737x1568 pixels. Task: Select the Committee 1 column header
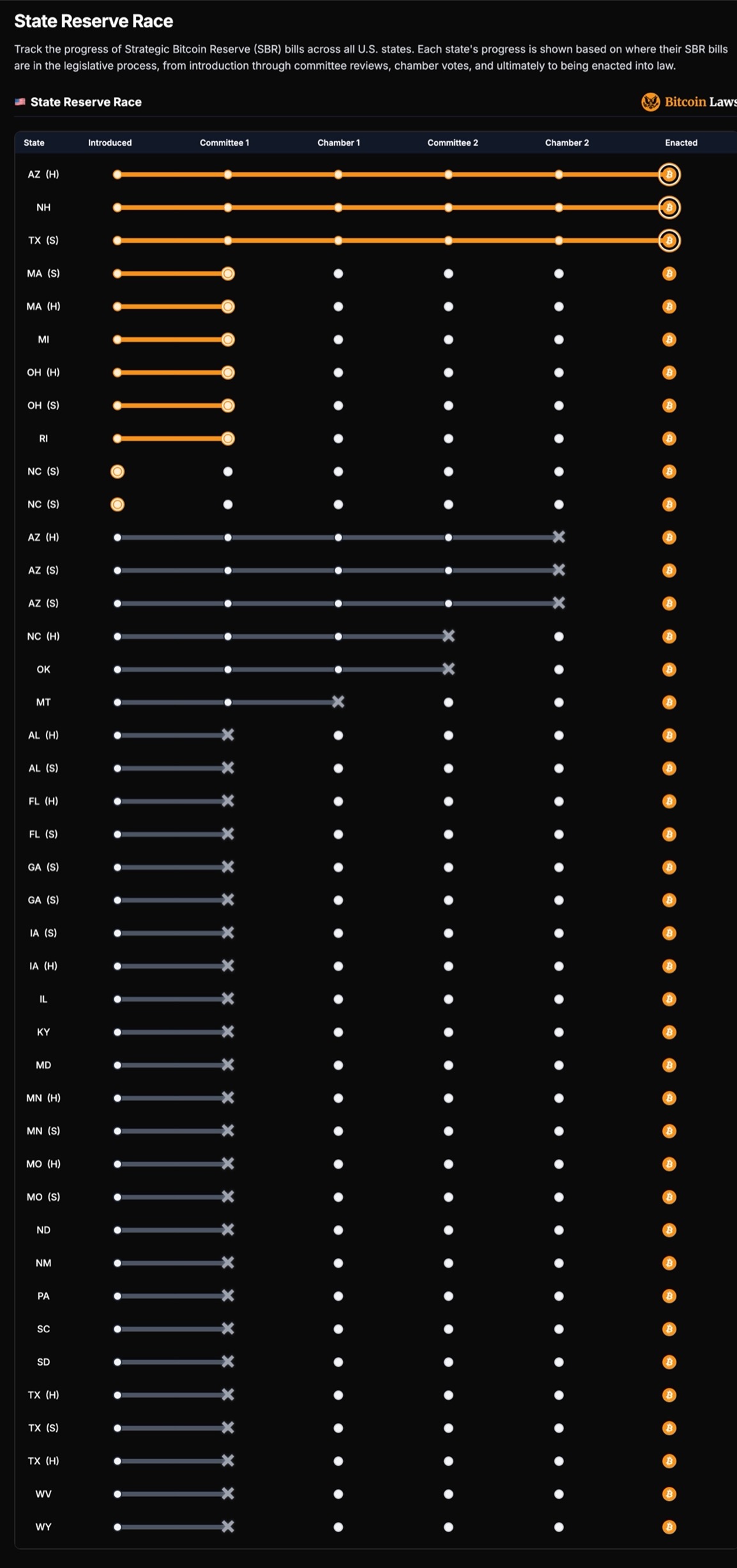pyautogui.click(x=224, y=142)
